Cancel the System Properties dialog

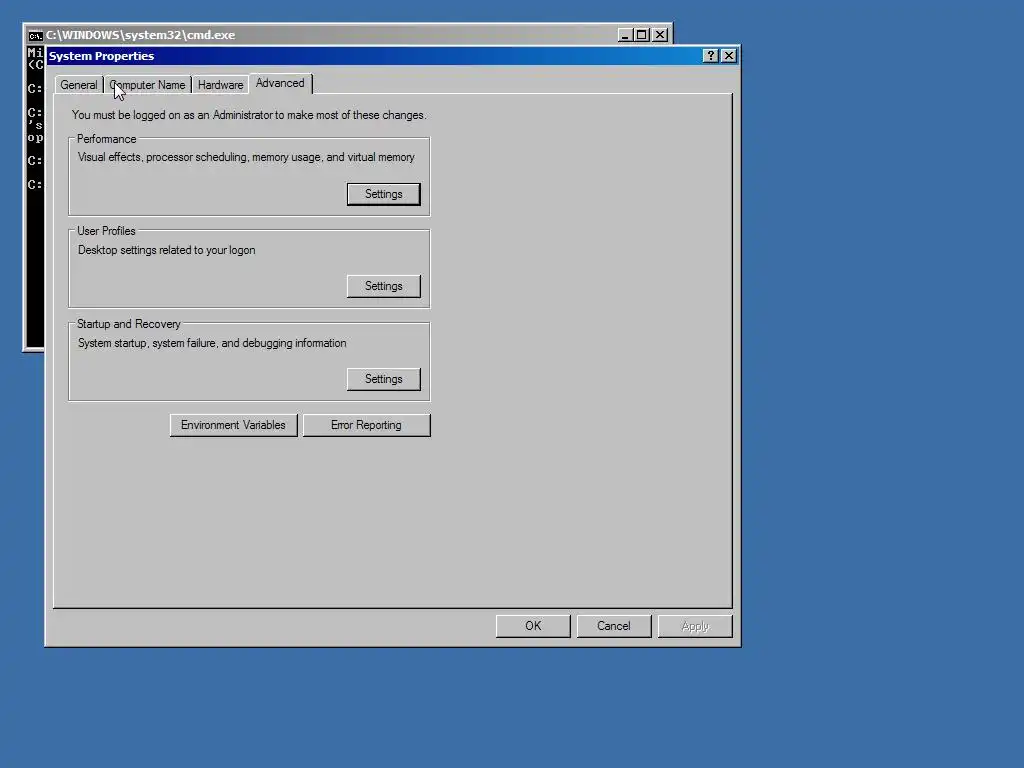tap(614, 626)
